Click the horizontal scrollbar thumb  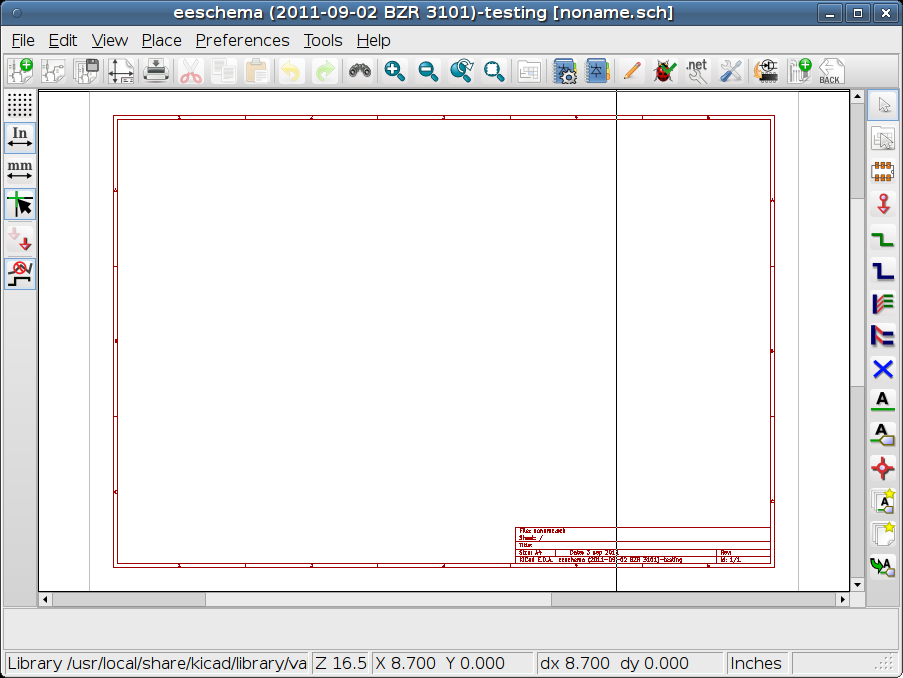point(378,599)
